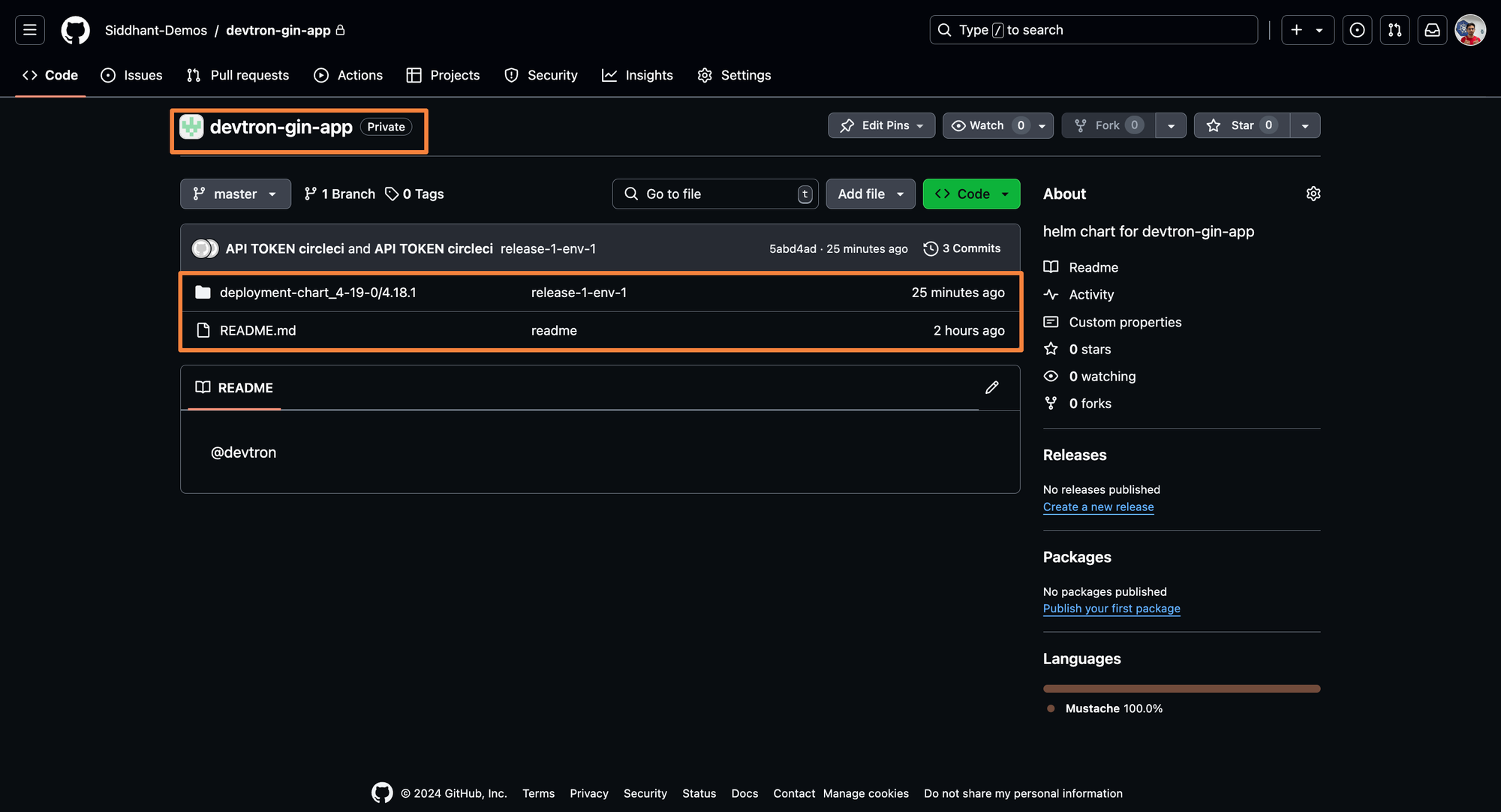View the 0 watching link
1501x812 pixels.
coord(1090,376)
